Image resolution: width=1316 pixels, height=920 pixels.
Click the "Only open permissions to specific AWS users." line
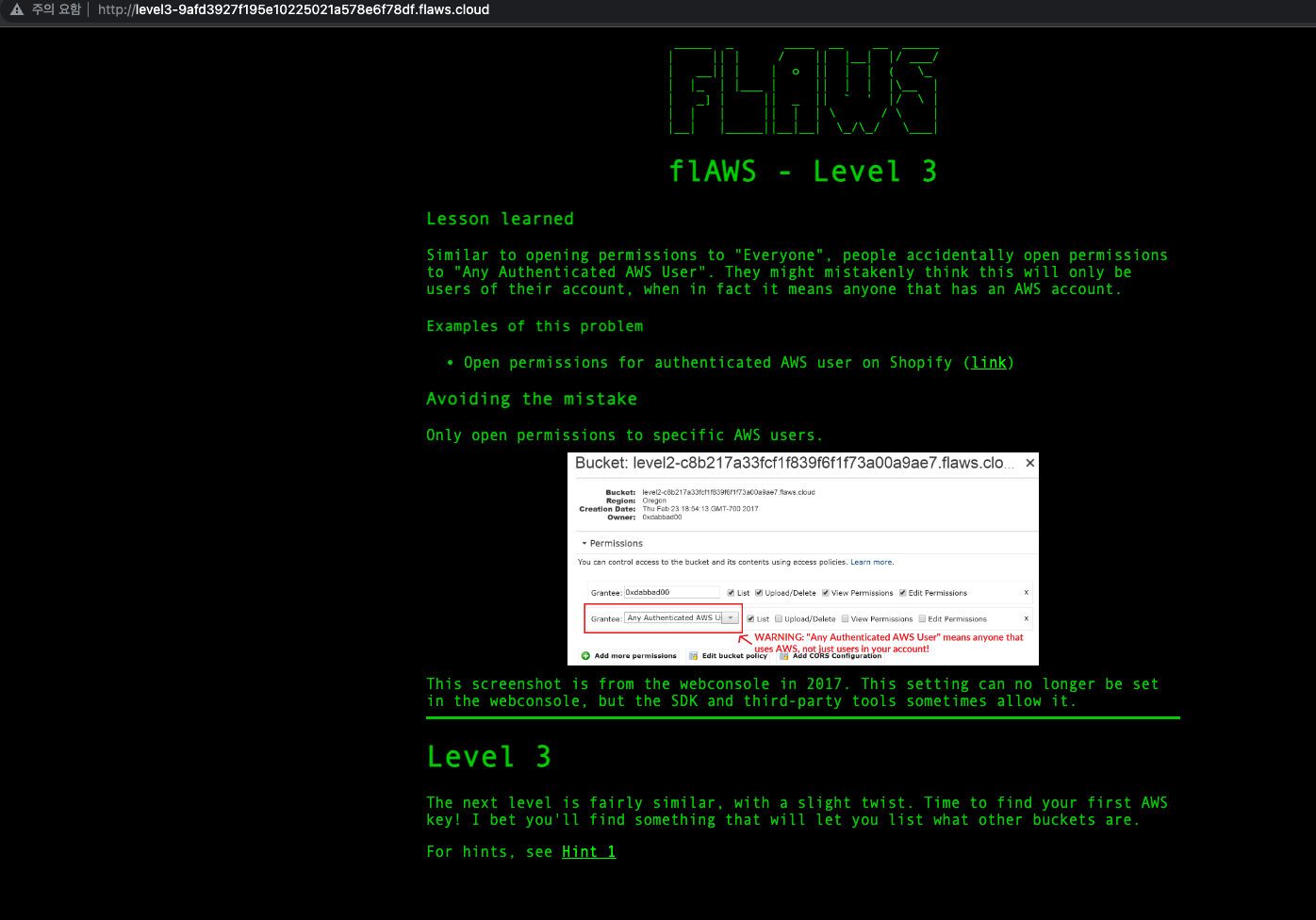click(624, 435)
